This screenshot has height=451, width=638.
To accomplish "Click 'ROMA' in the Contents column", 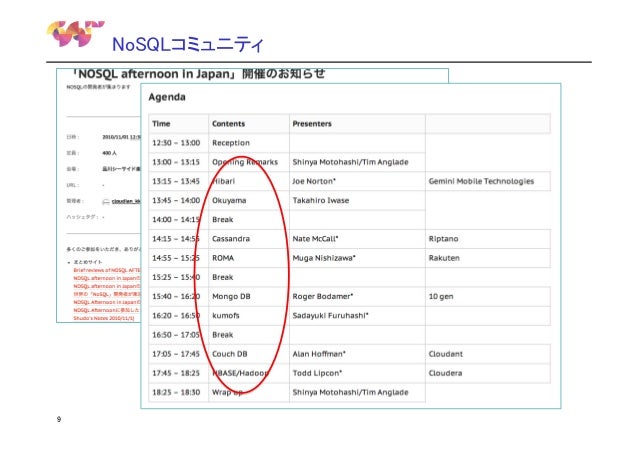I will tap(223, 258).
